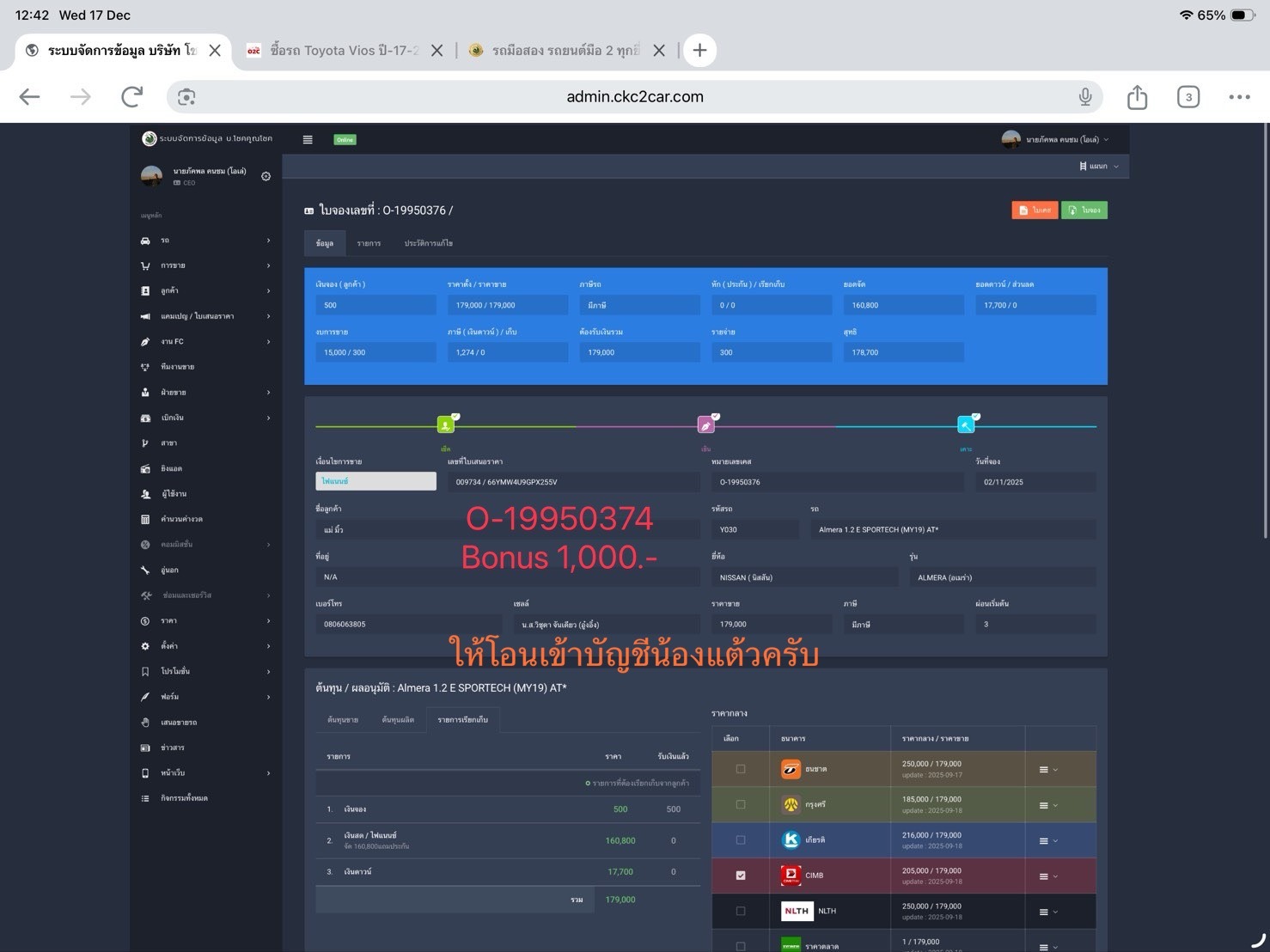Screen dimensions: 1270x952
Task: Go back with the browser back arrow
Action: (30, 97)
